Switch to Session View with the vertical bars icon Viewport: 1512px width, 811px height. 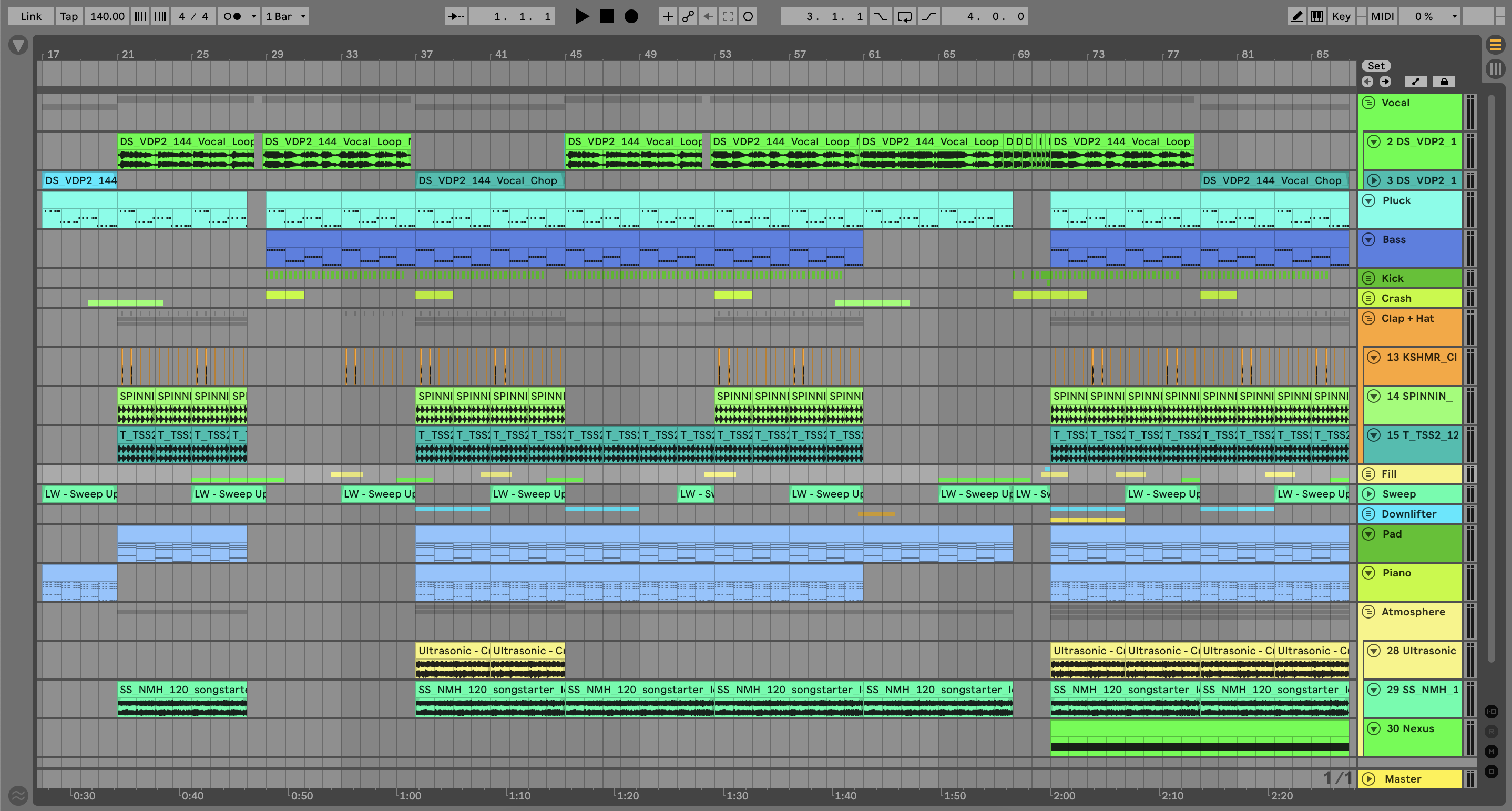click(x=1495, y=69)
